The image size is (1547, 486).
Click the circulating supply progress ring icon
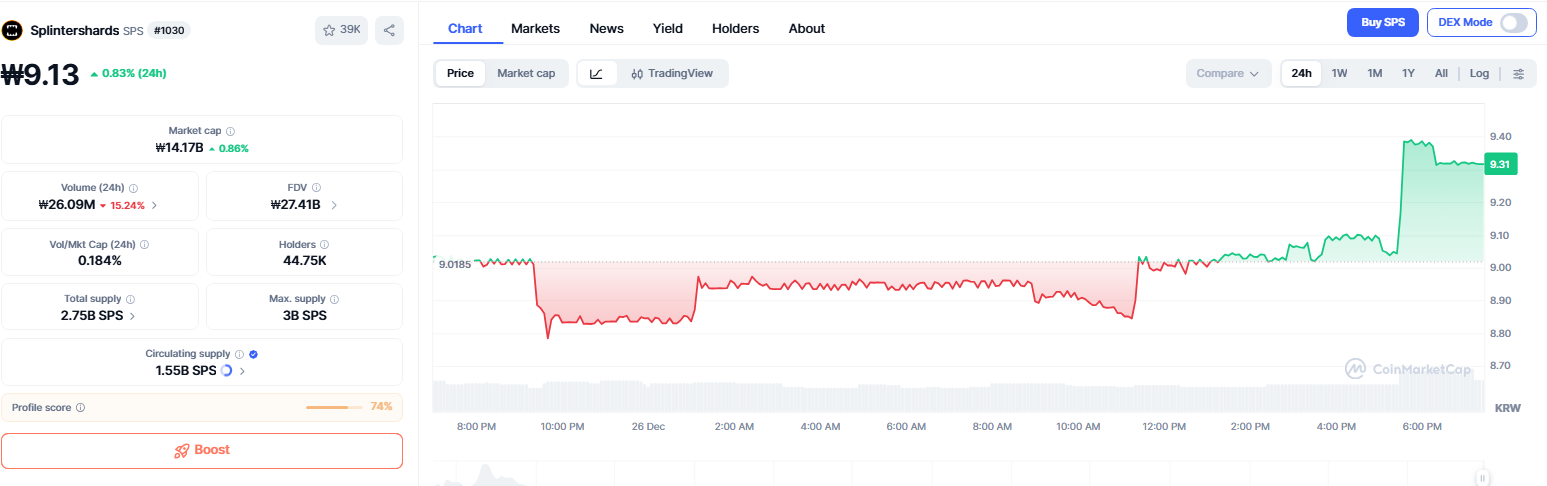coord(226,370)
